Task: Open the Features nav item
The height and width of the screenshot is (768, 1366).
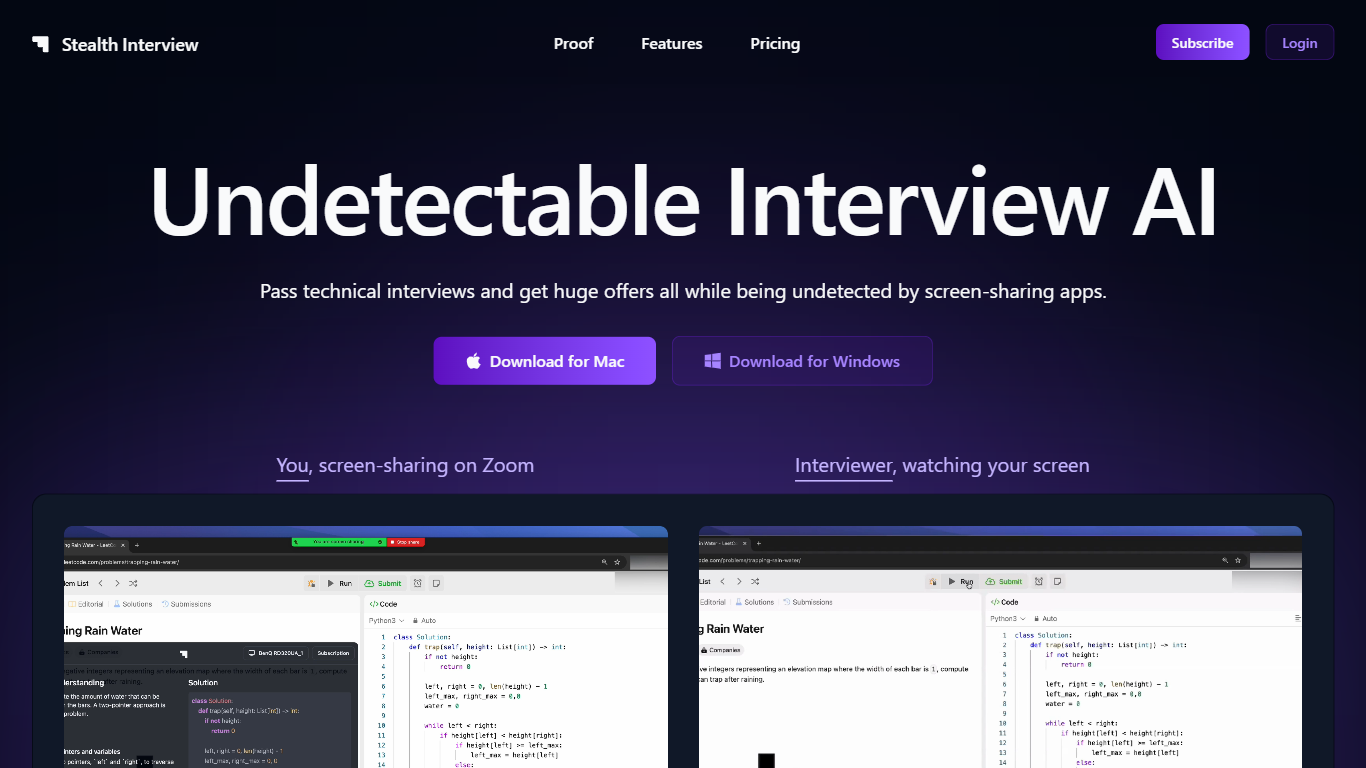Action: (x=672, y=44)
